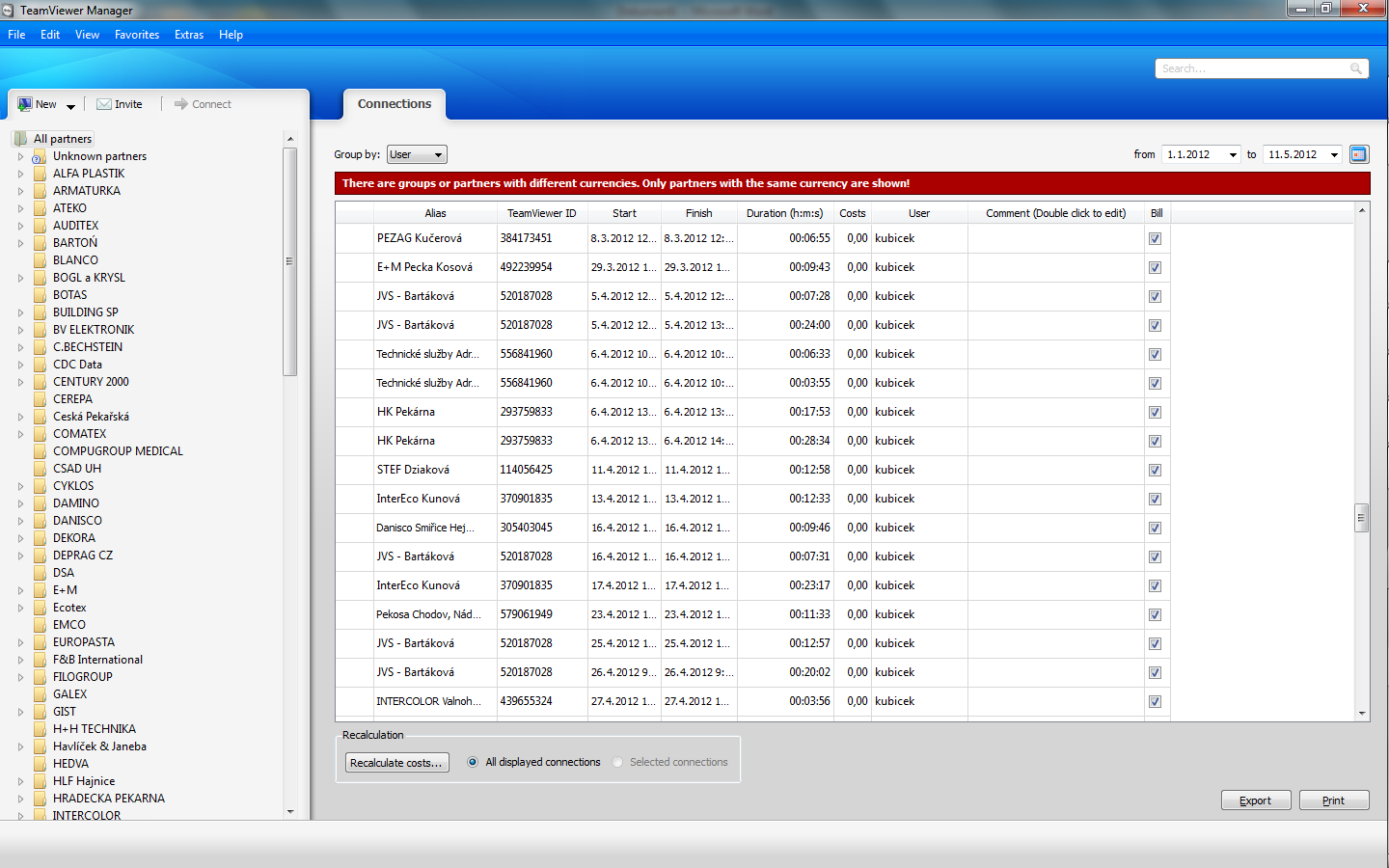
Task: Uncheck Bill for Danisco Smiřice row
Action: tap(1155, 529)
